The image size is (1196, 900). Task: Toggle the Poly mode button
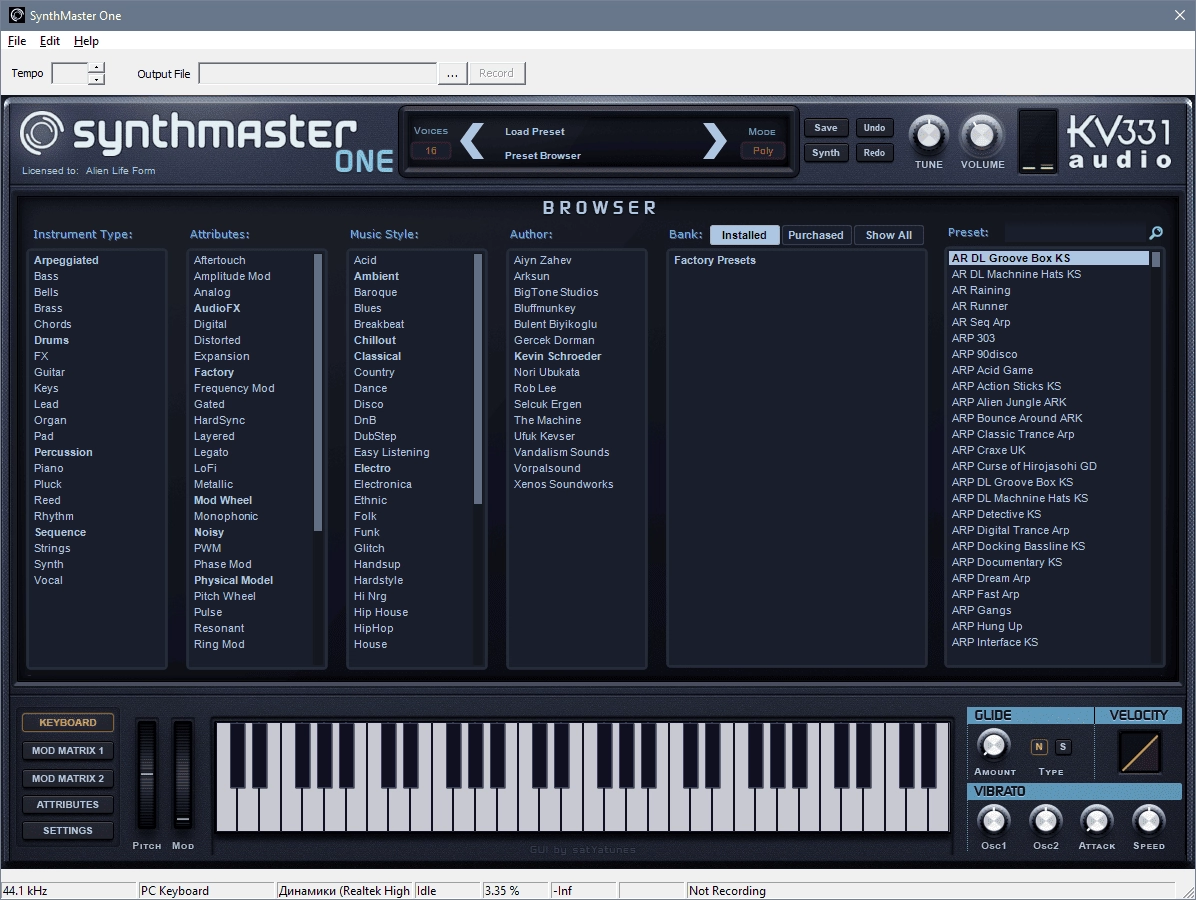[763, 151]
